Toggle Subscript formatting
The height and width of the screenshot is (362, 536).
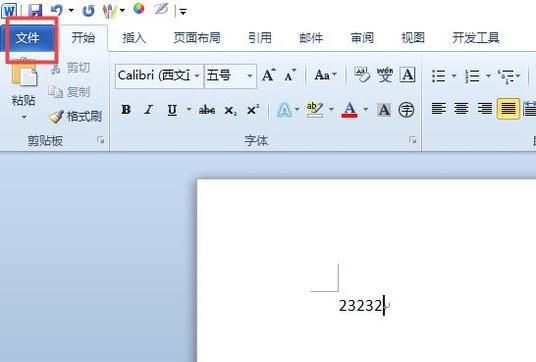230,110
